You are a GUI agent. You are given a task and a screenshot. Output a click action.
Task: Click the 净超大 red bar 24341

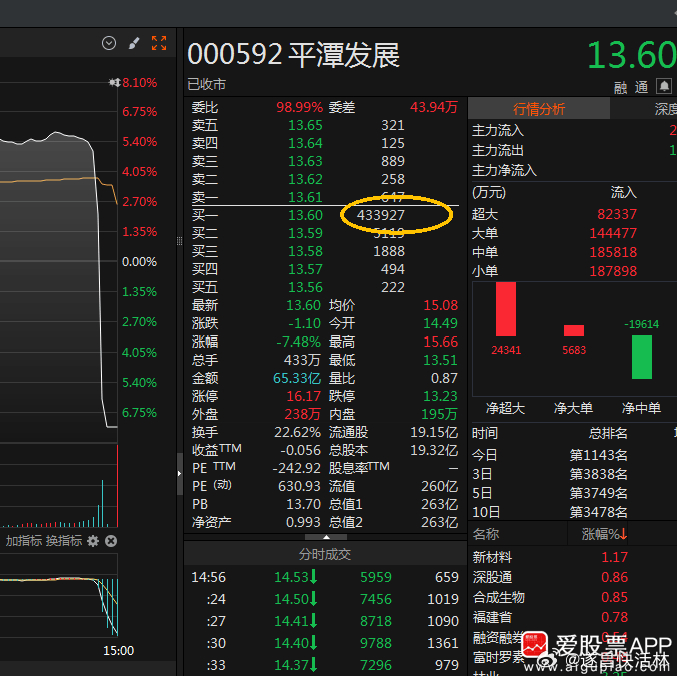point(506,309)
